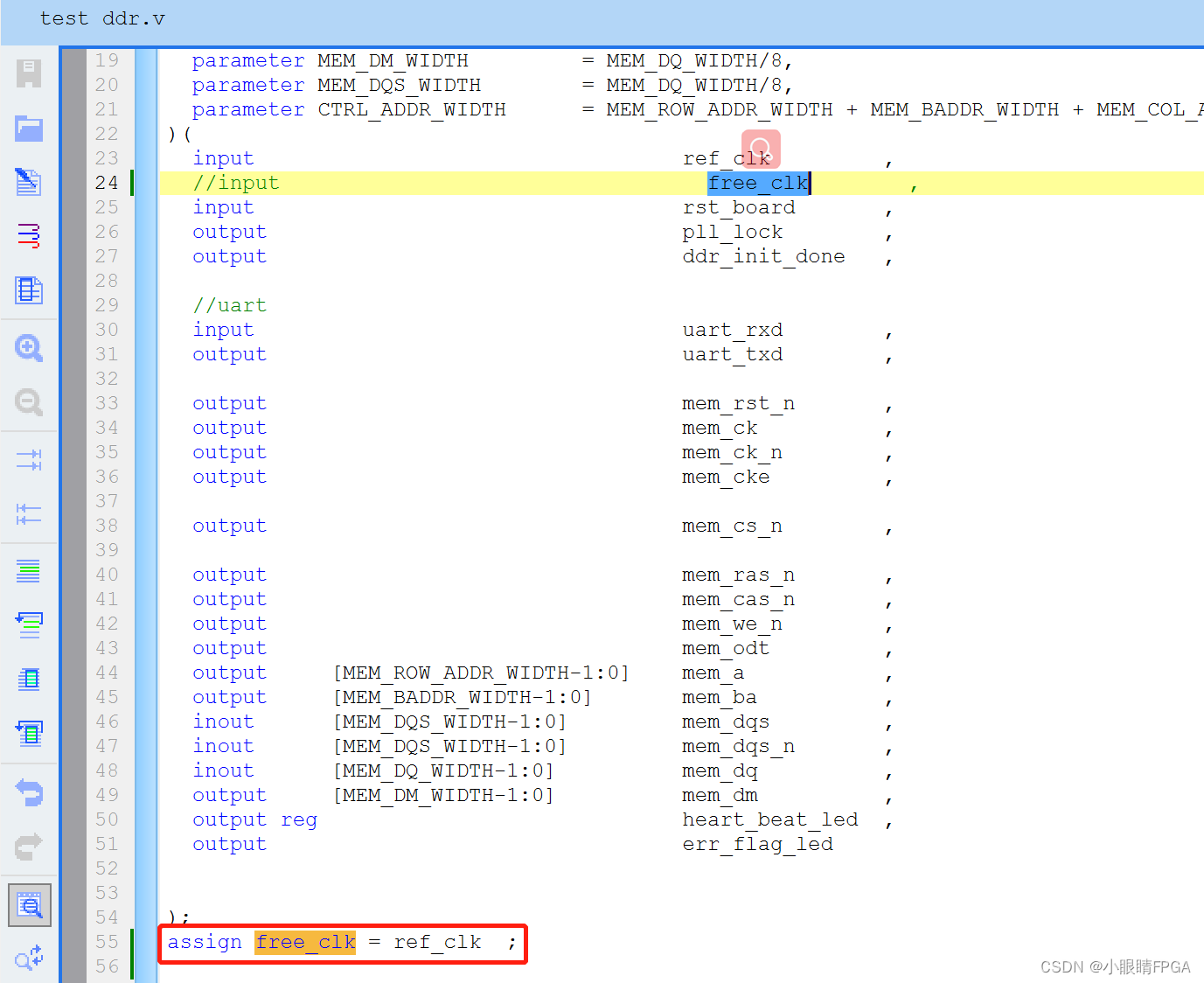1204x983 pixels.
Task: Click ref_clk in the assign statement
Action: pyautogui.click(x=437, y=942)
